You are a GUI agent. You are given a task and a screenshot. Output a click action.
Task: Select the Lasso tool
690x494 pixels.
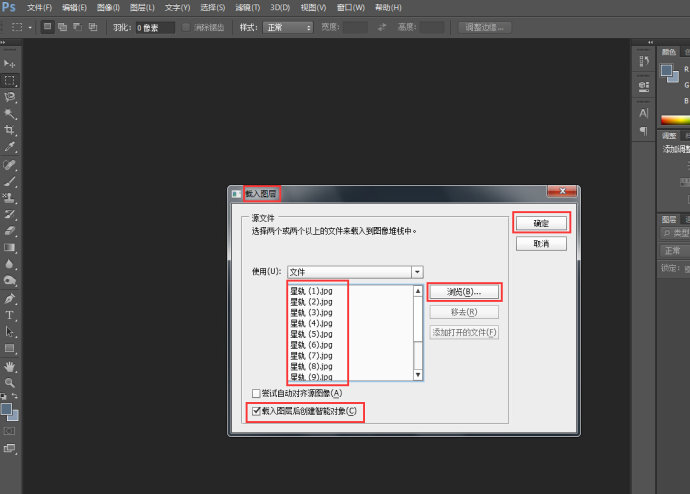pos(10,97)
